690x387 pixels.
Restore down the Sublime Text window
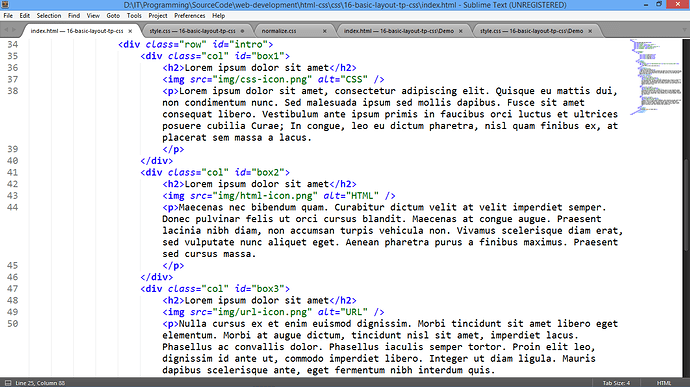tap(659, 4)
